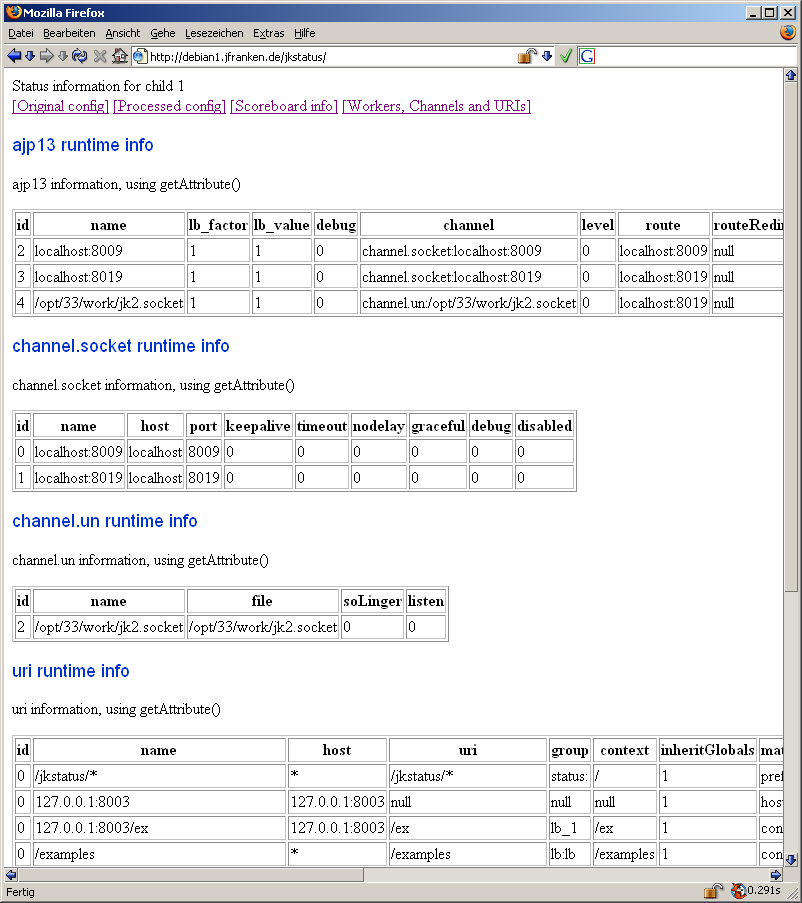Open the Gehe menu
Screen dimensions: 802x903
click(163, 33)
